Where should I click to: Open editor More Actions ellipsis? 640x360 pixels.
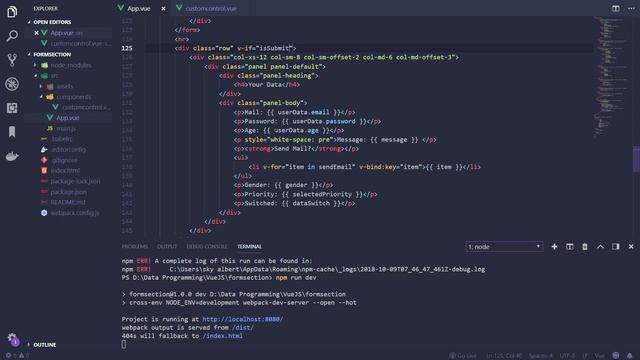pyautogui.click(x=631, y=8)
